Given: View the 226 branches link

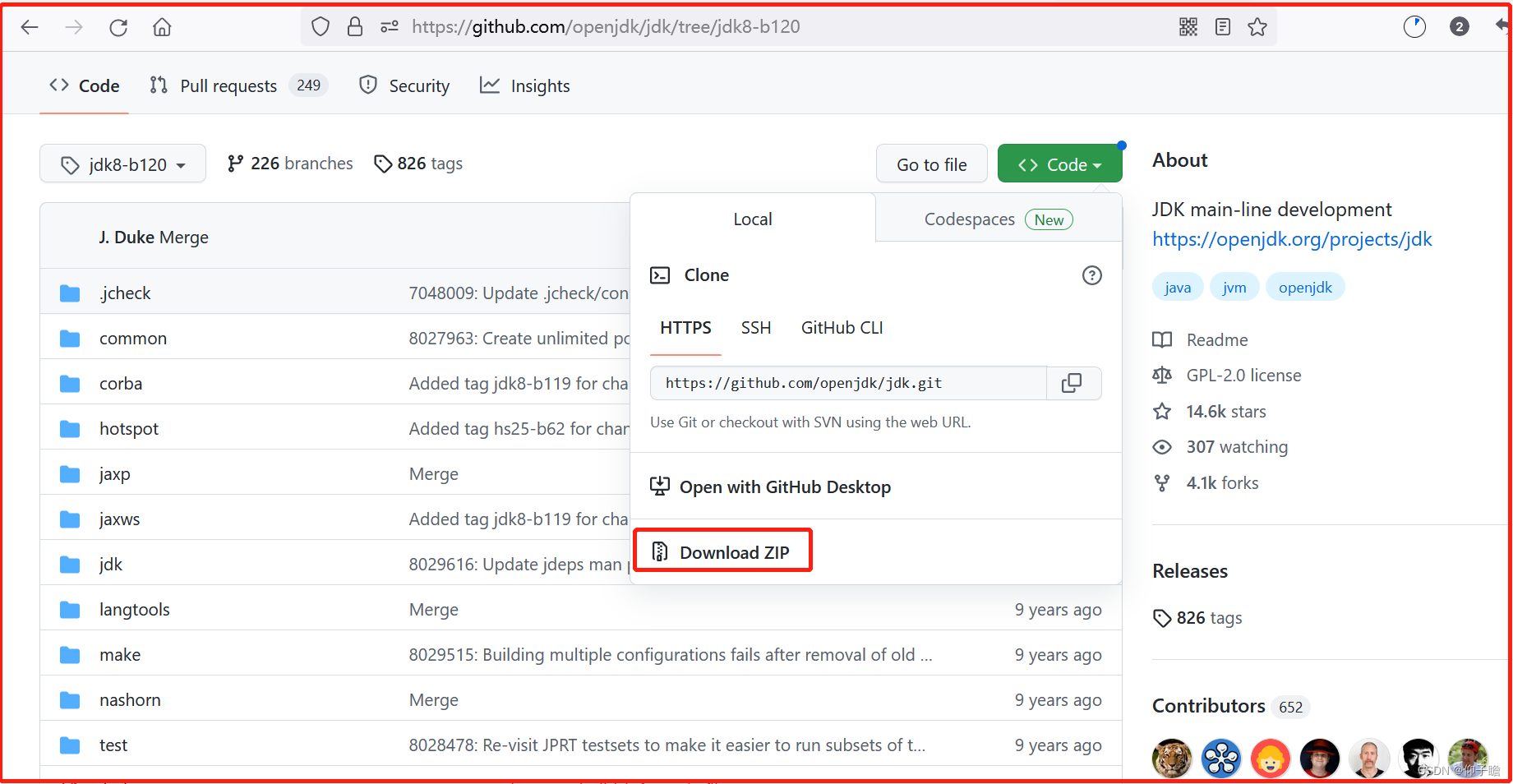Looking at the screenshot, I should (x=290, y=164).
